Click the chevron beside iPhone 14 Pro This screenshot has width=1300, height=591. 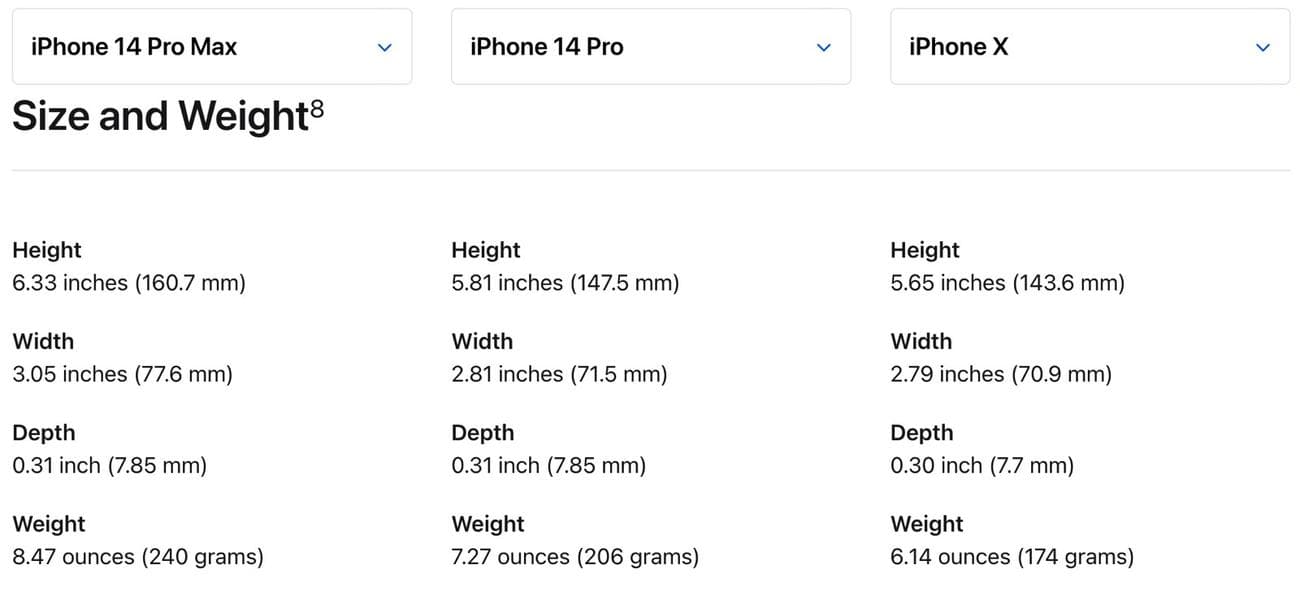(823, 46)
